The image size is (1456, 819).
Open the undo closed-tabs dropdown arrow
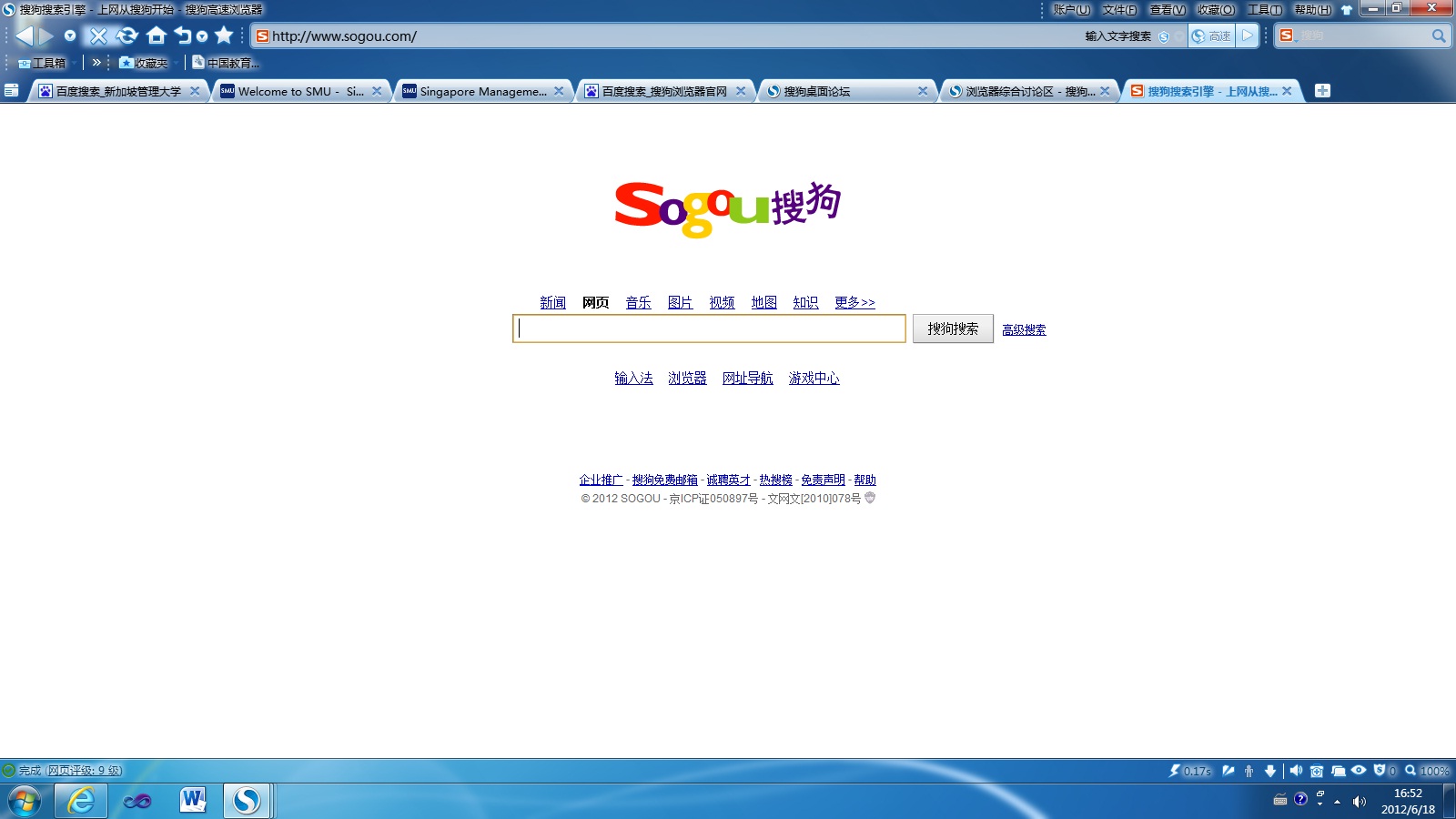(x=202, y=35)
